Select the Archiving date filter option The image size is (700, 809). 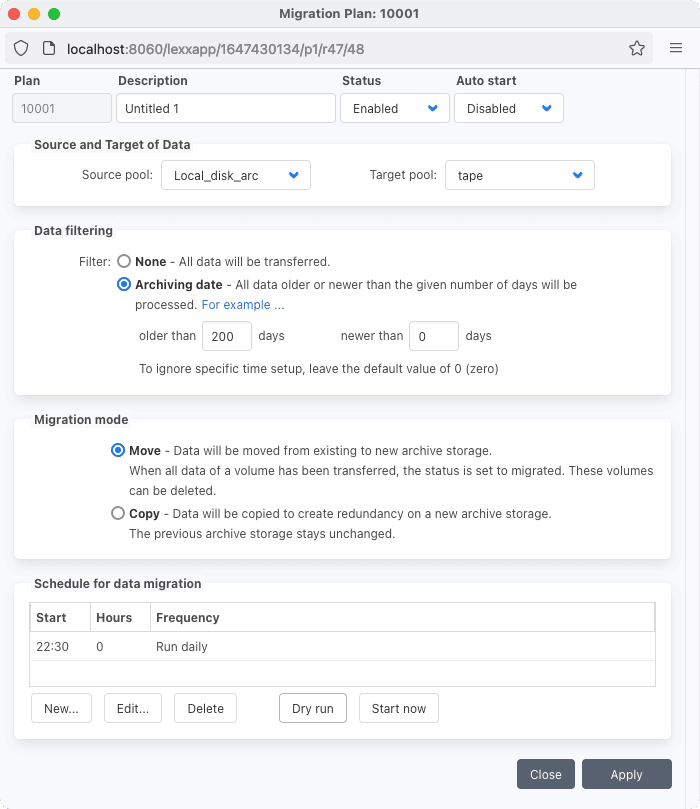pyautogui.click(x=125, y=285)
